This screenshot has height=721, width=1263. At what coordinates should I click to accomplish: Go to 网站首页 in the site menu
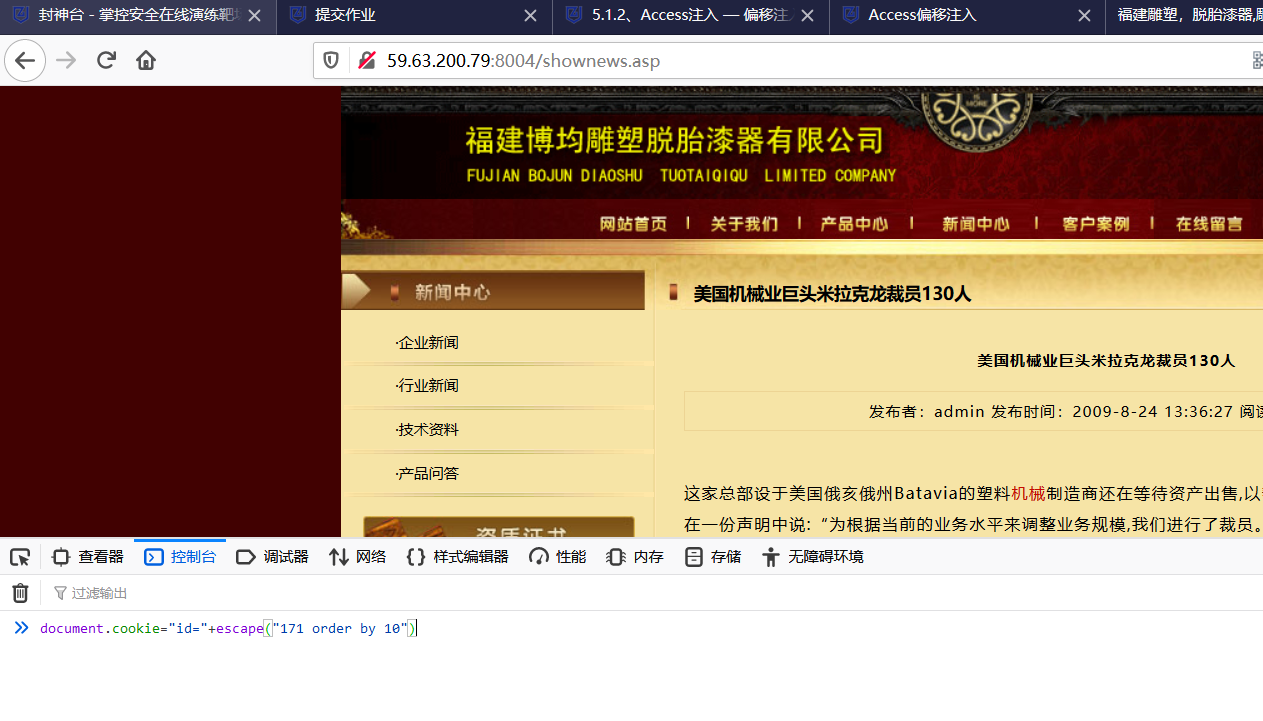633,224
